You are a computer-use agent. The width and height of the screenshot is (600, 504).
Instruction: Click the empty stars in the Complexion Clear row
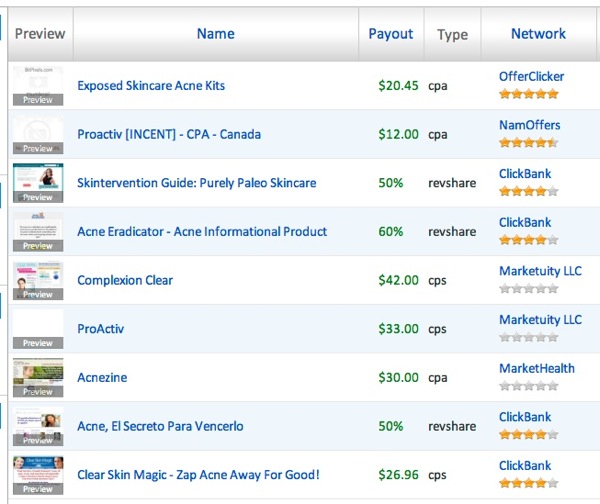(x=529, y=288)
